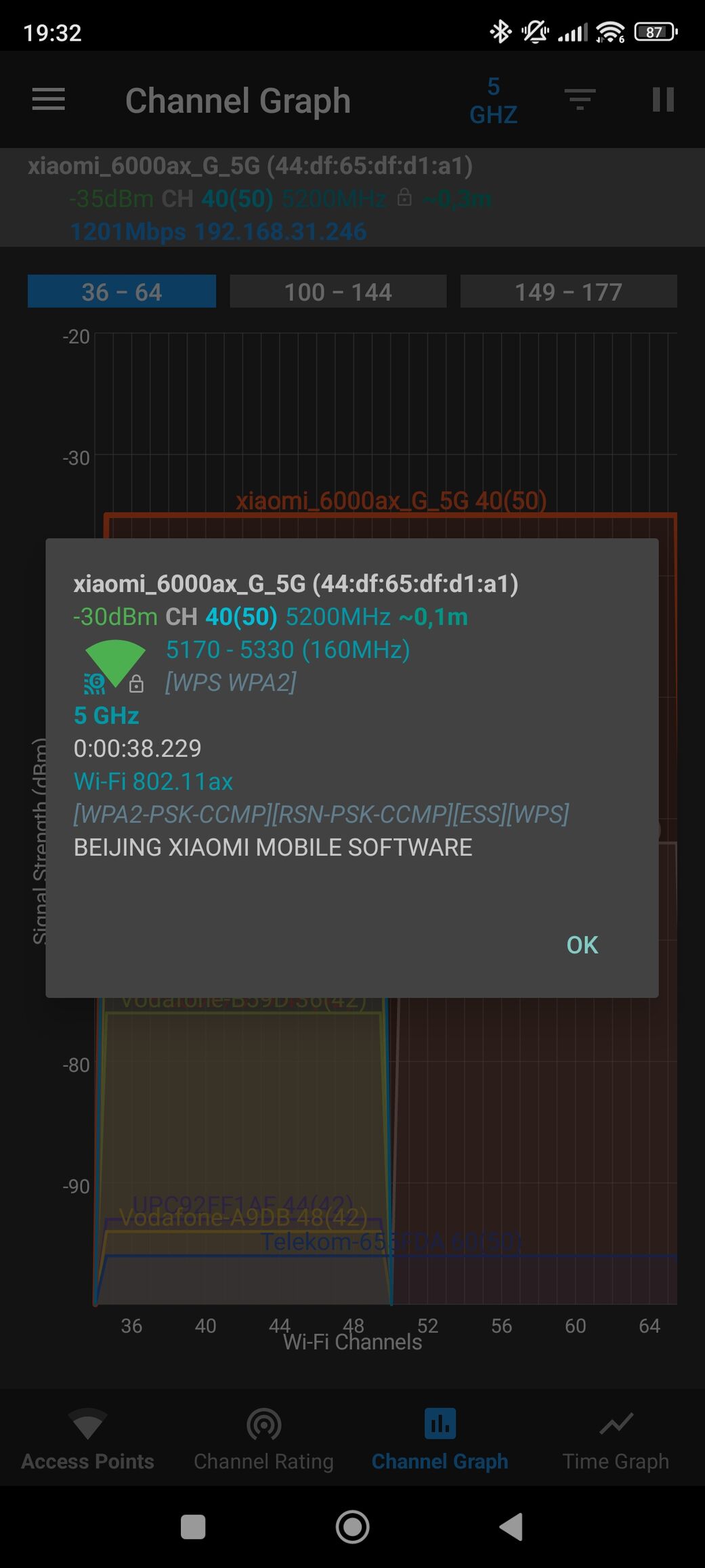
Task: Select the 149 – 177 channel range
Action: [568, 292]
